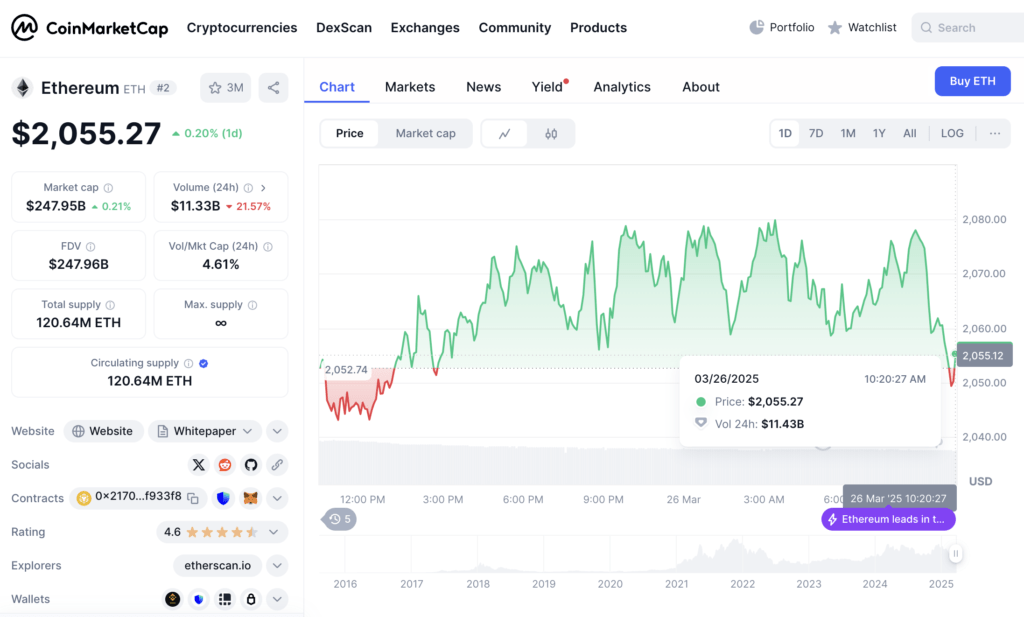
Task: Switch to the Analytics tab
Action: click(x=622, y=87)
